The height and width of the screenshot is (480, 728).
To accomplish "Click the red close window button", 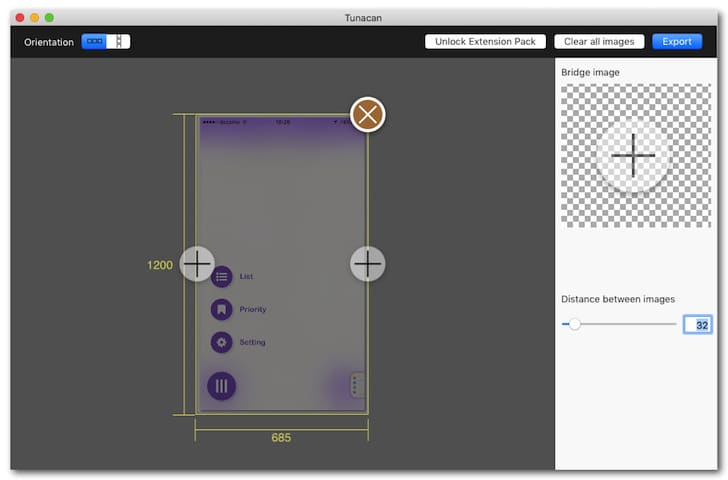I will (x=20, y=18).
